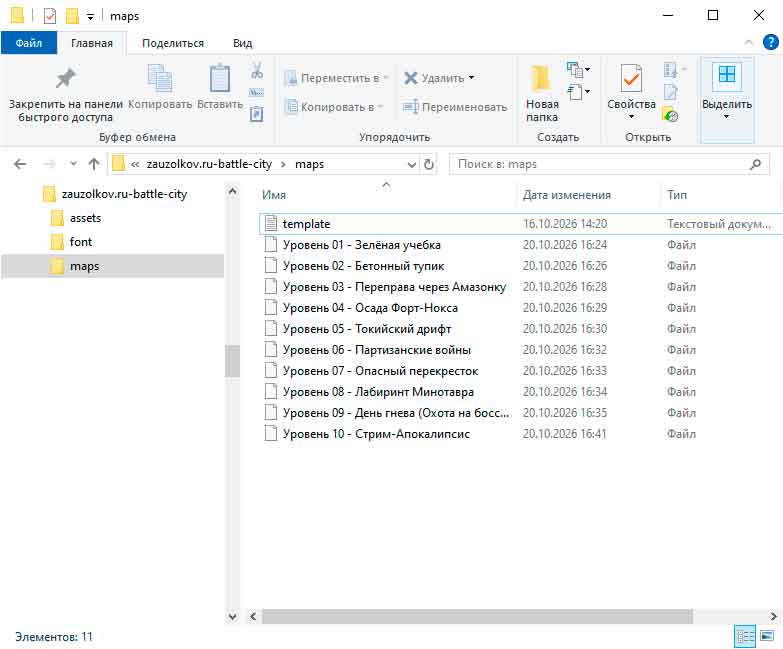Viewport: 783px width, 649px height.
Task: Click the Вставить clipboard icon
Action: (x=220, y=78)
